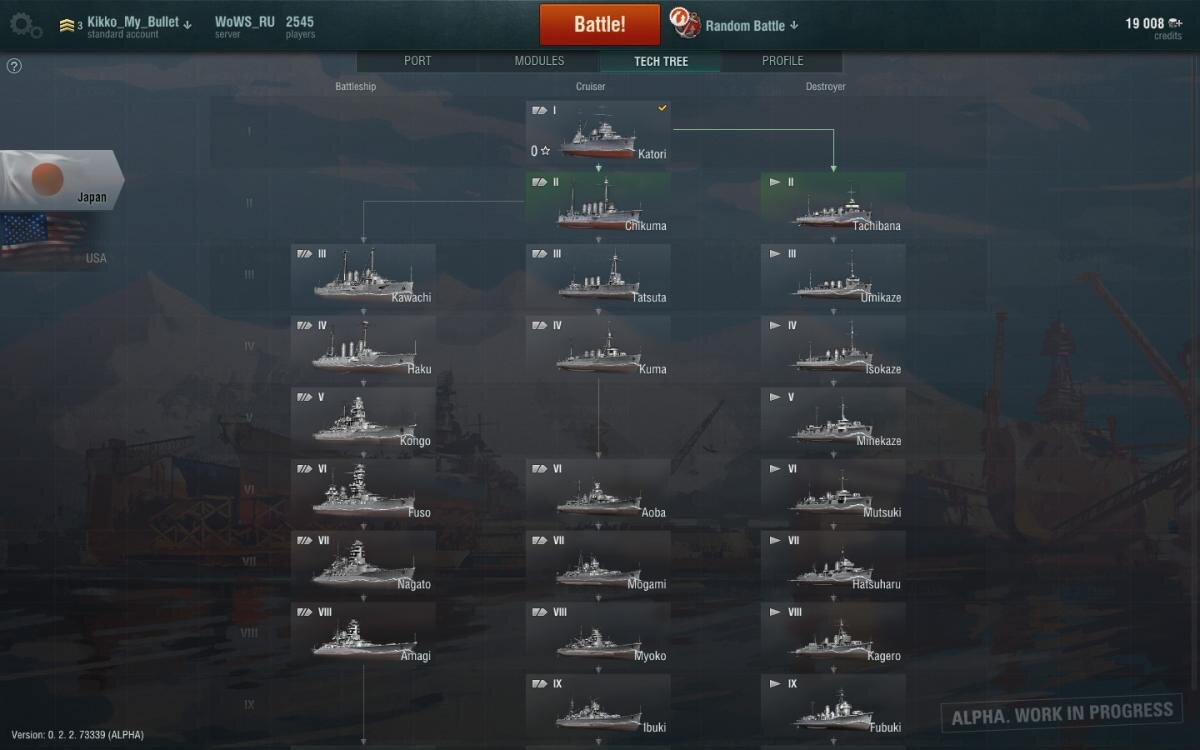Screen dimensions: 1200x750
Task: Select the Japan nation flag
Action: pyautogui.click(x=60, y=180)
